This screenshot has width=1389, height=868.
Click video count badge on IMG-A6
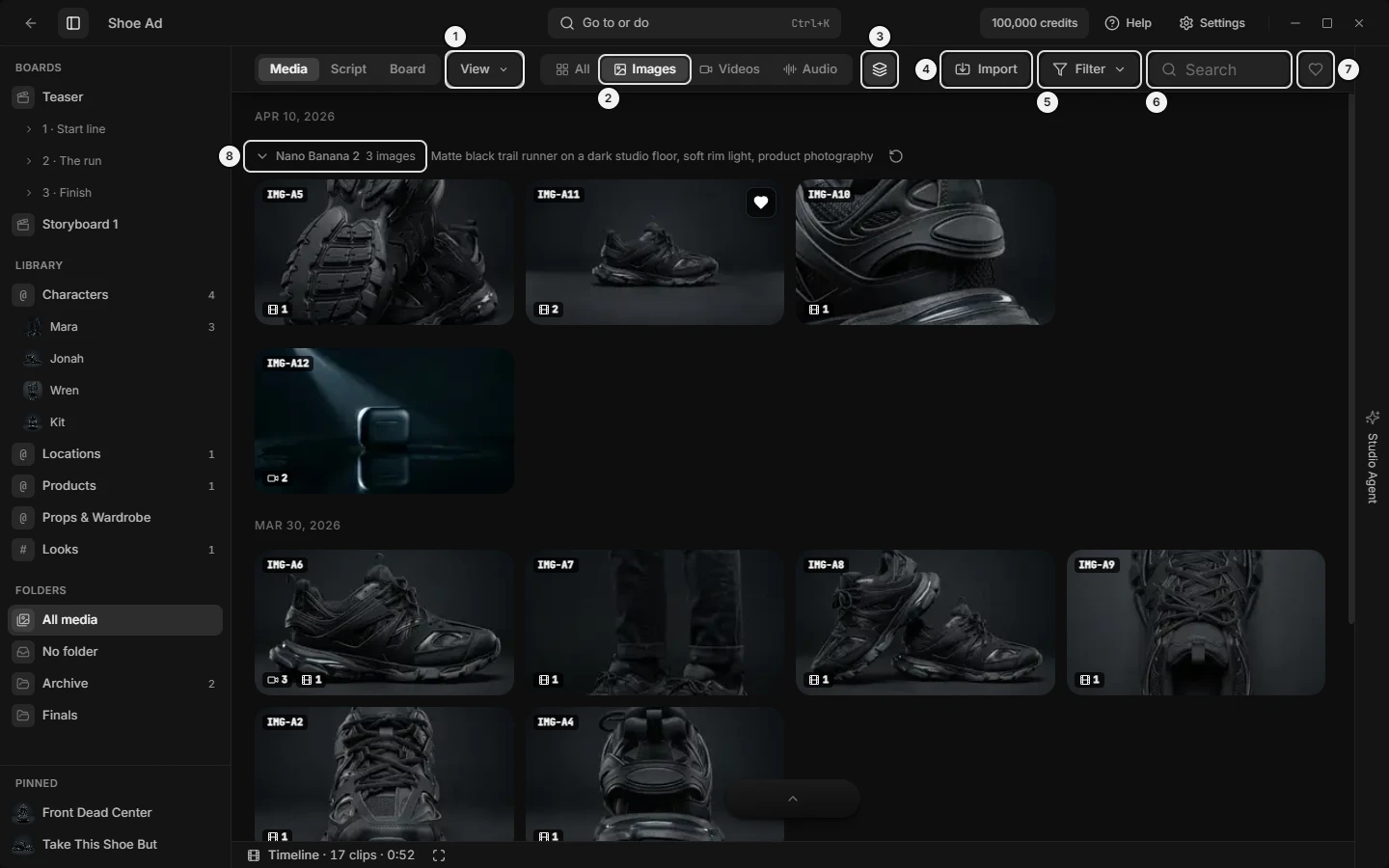[278, 680]
